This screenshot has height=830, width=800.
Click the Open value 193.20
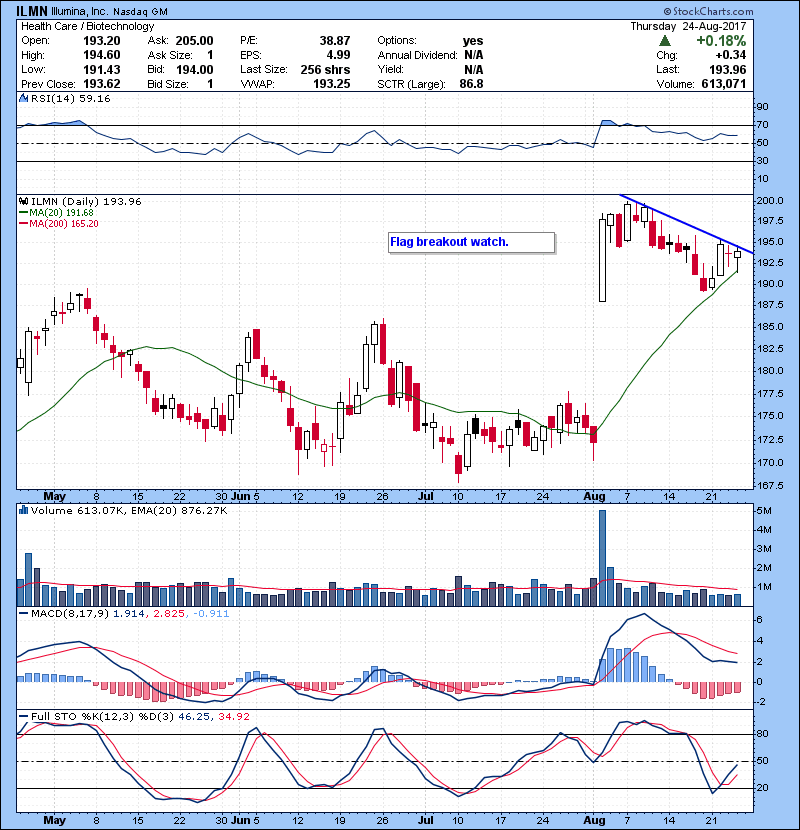pos(102,41)
